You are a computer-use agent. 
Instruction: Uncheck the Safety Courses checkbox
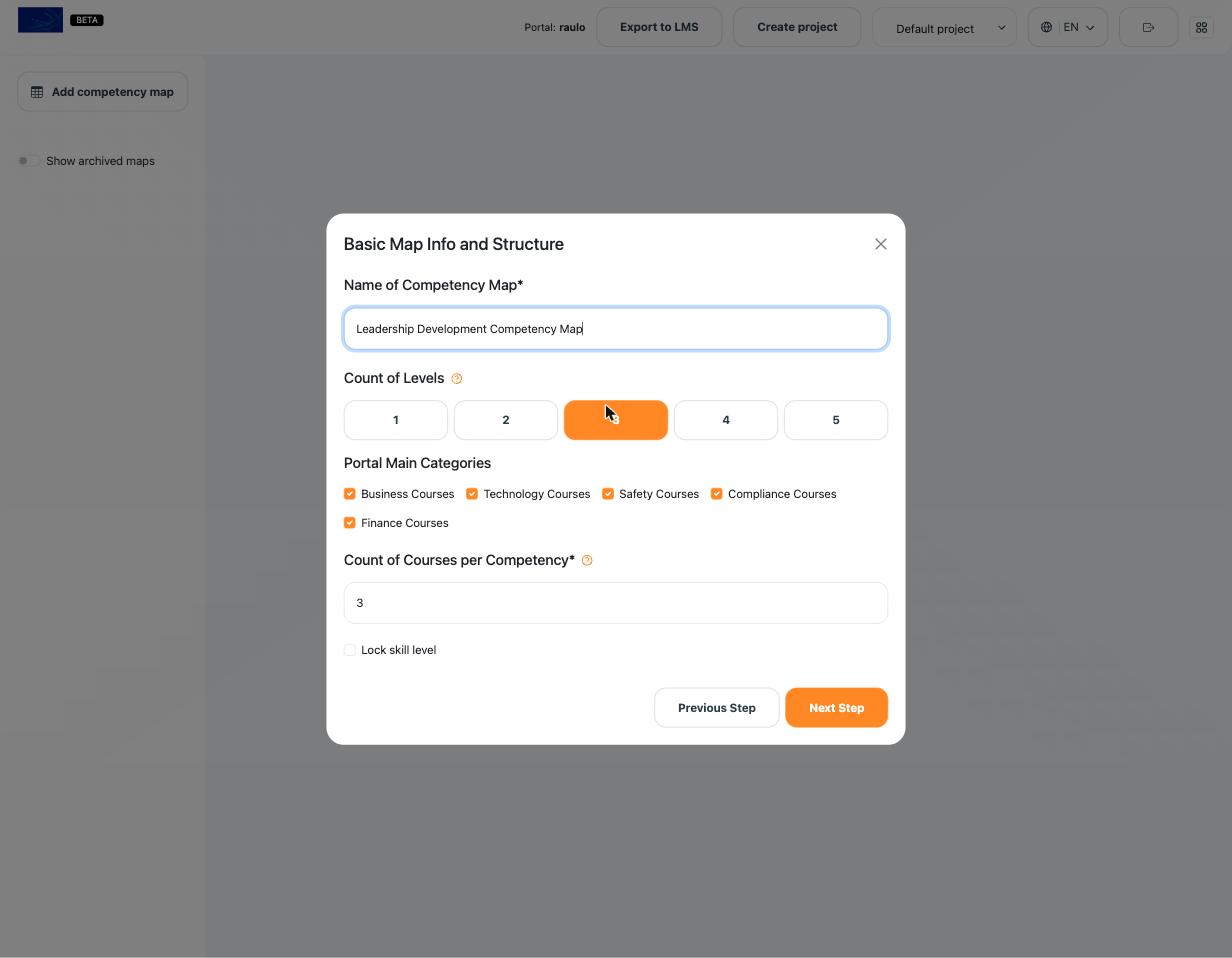[x=608, y=494]
